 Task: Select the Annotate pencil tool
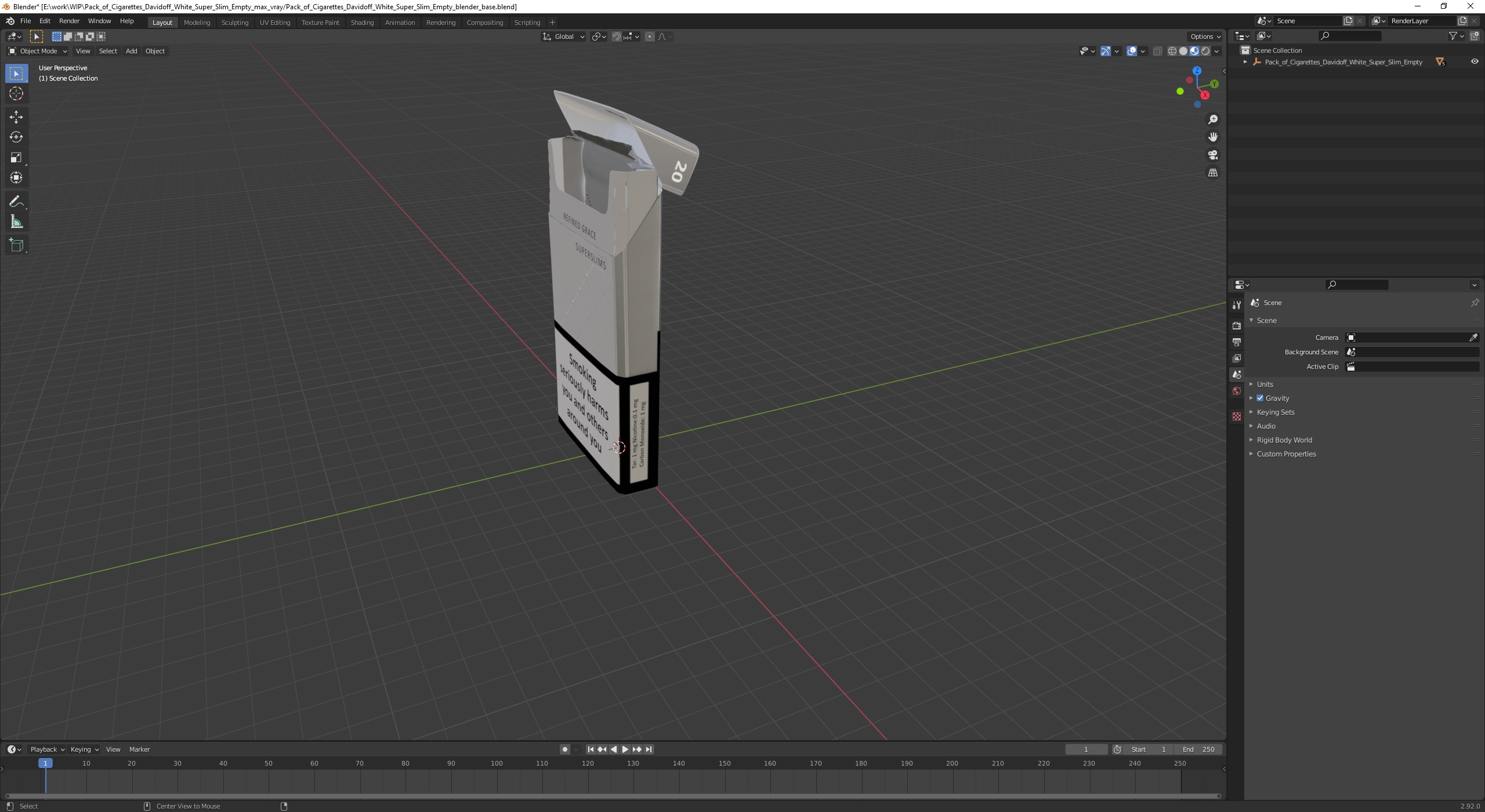pos(16,201)
